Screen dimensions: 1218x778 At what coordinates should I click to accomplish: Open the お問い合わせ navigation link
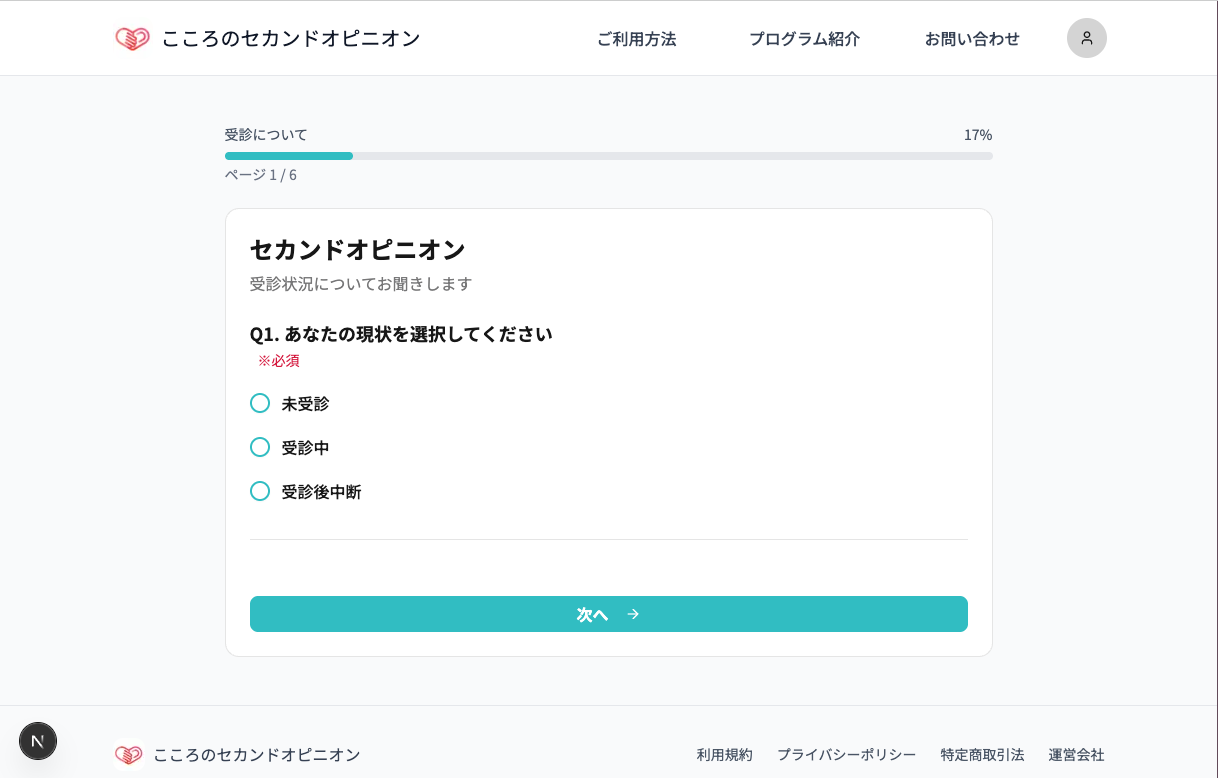click(972, 39)
